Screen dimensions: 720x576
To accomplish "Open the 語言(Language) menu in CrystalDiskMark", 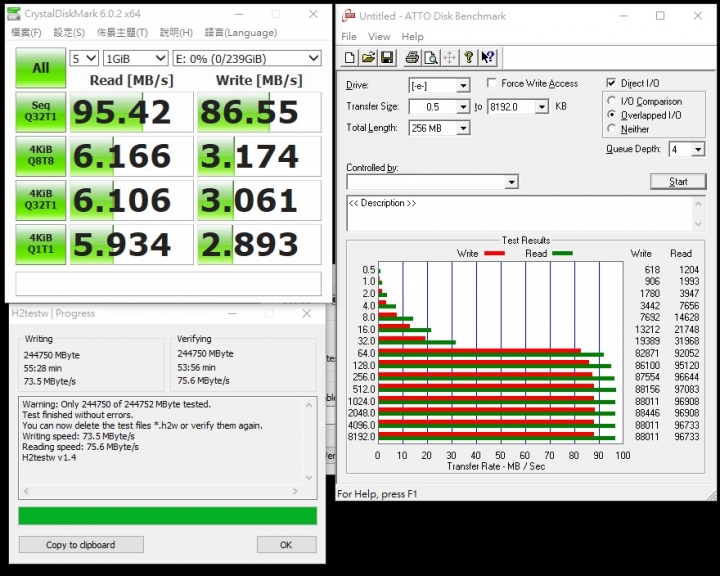I will click(241, 33).
